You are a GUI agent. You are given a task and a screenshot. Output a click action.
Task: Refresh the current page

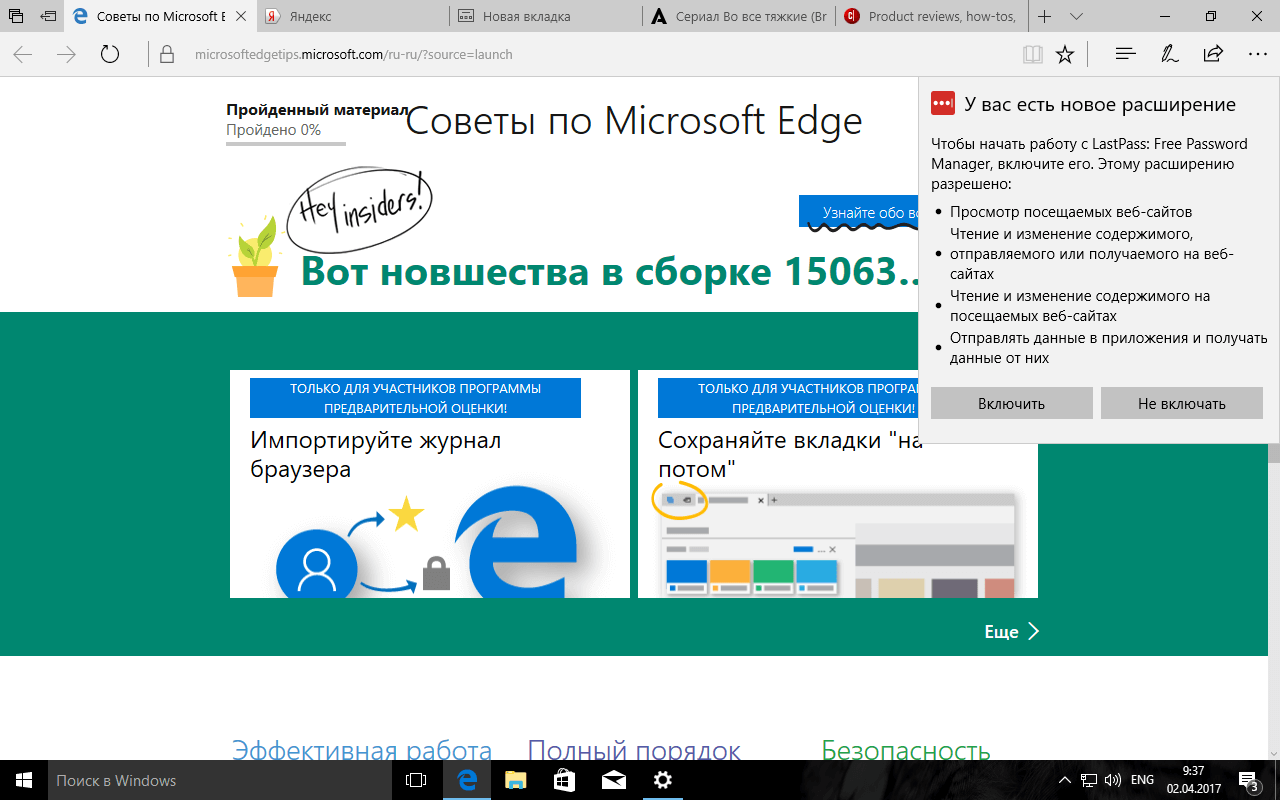pos(110,54)
